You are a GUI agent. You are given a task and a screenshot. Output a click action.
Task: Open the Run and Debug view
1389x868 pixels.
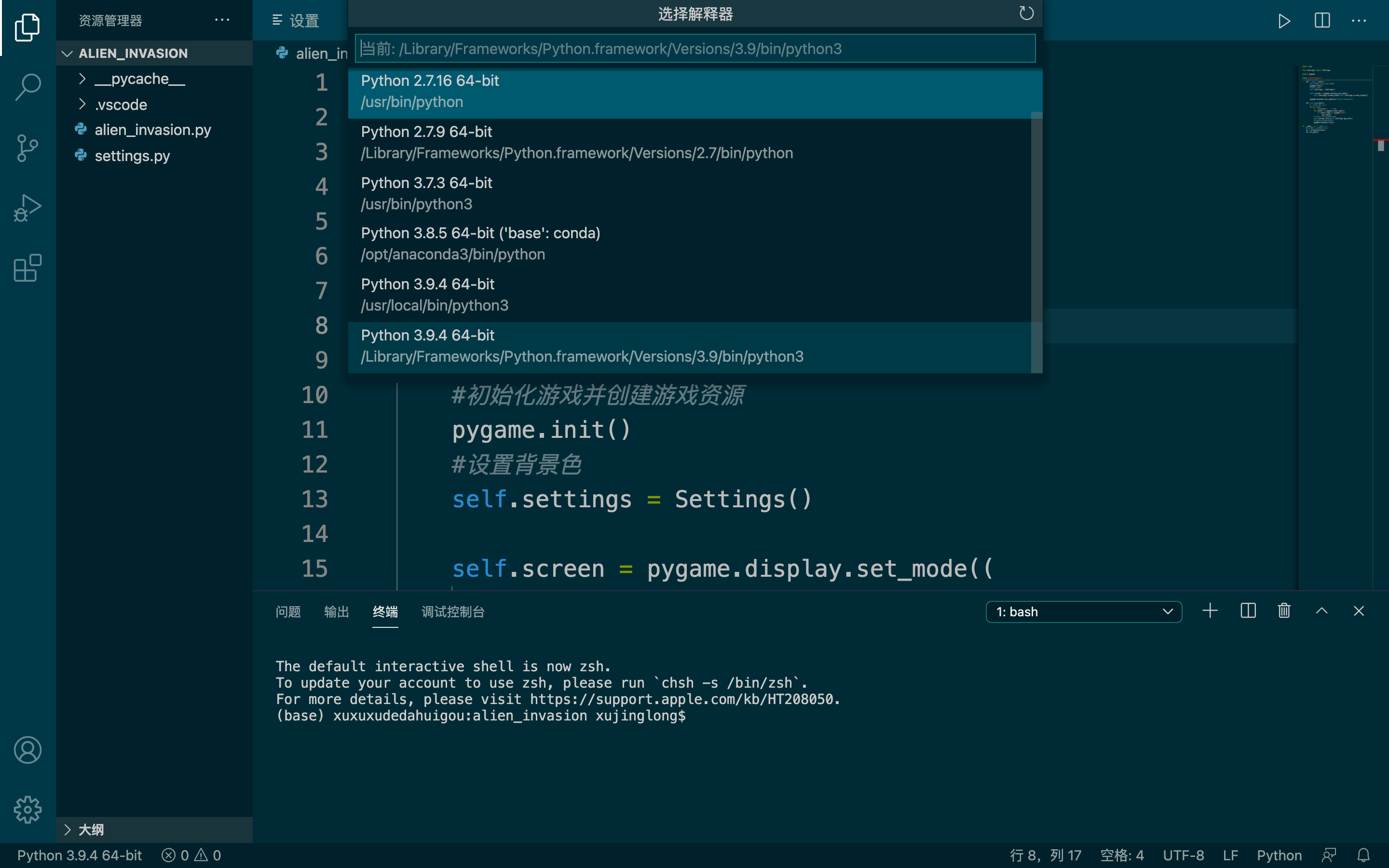point(27,208)
